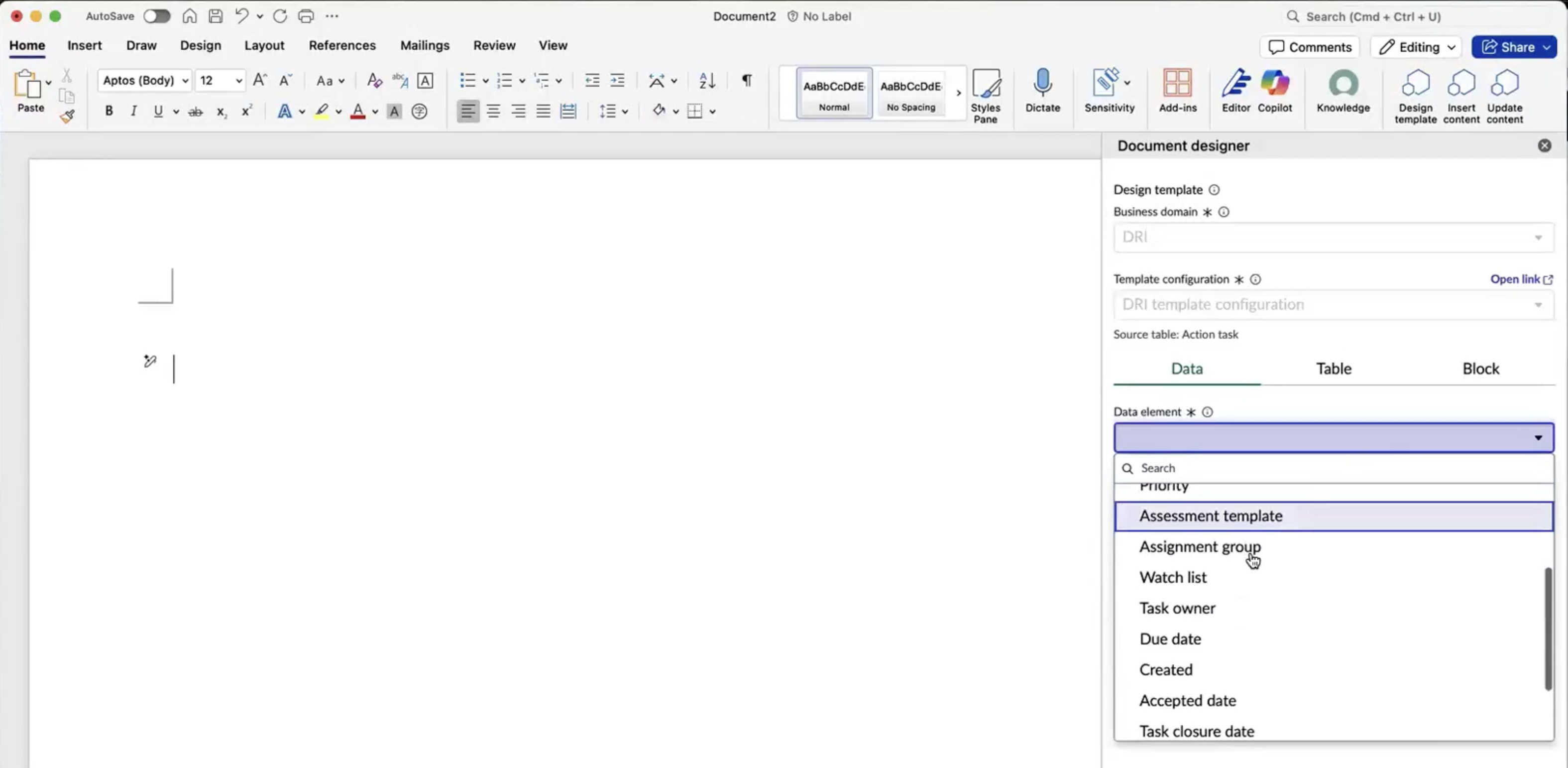The width and height of the screenshot is (1568, 768).
Task: Switch to the Table tab in designer
Action: tap(1333, 369)
